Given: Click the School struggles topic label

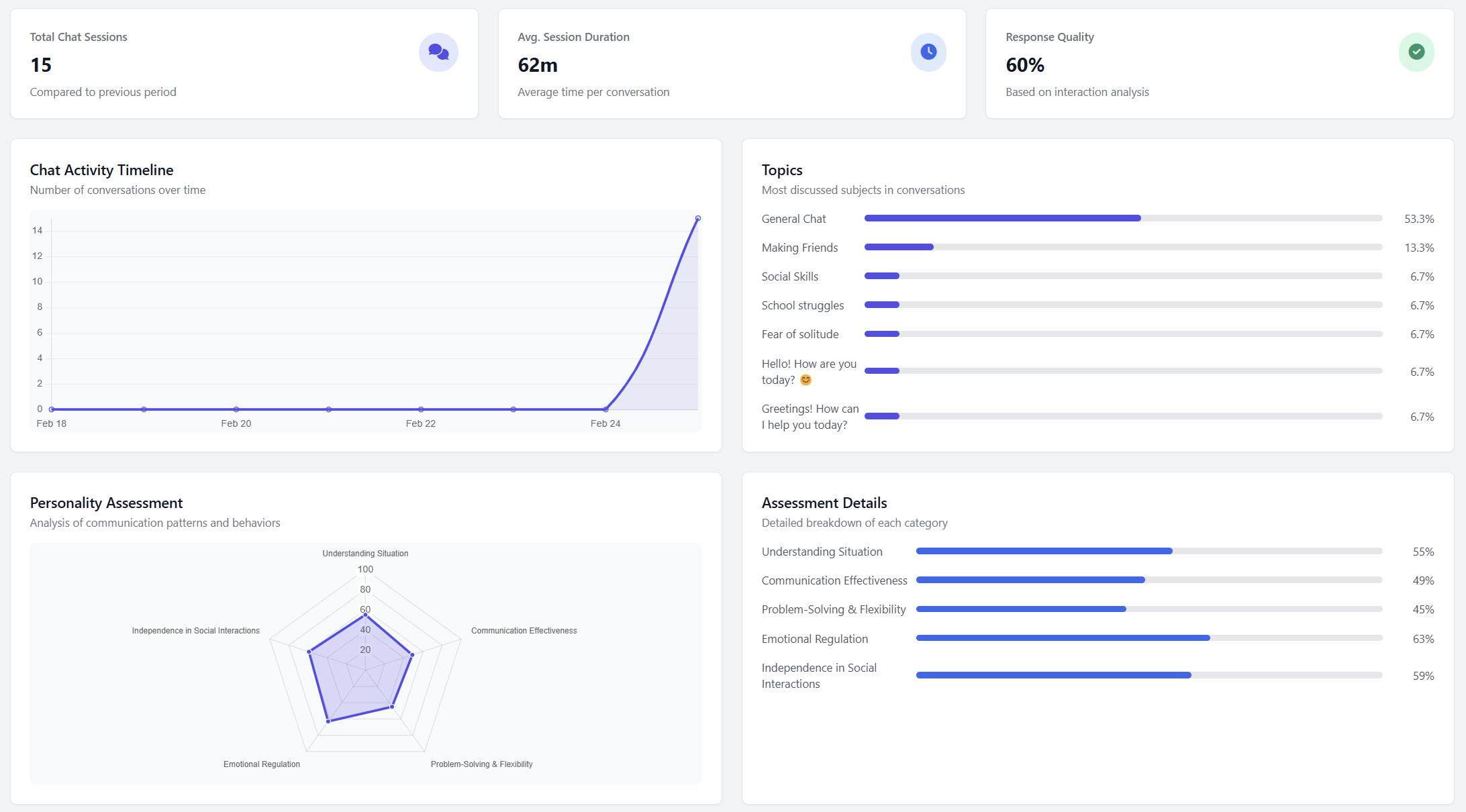Looking at the screenshot, I should 803,305.
